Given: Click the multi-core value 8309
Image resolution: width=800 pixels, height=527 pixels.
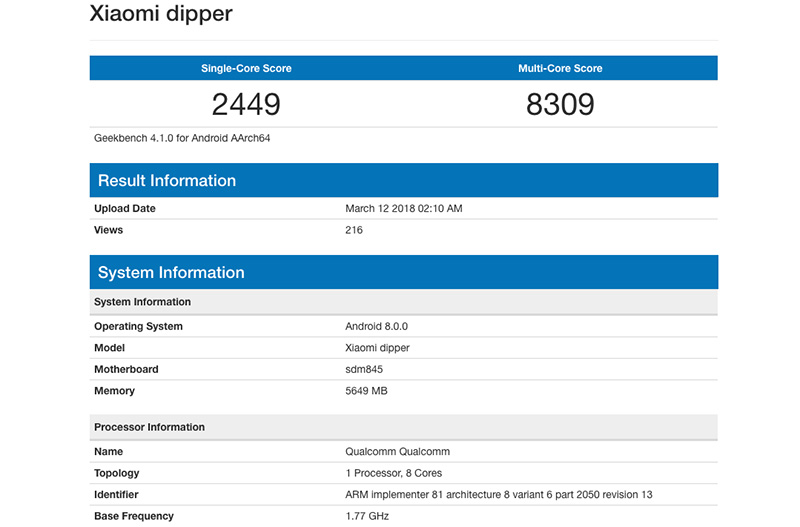Looking at the screenshot, I should tap(560, 104).
